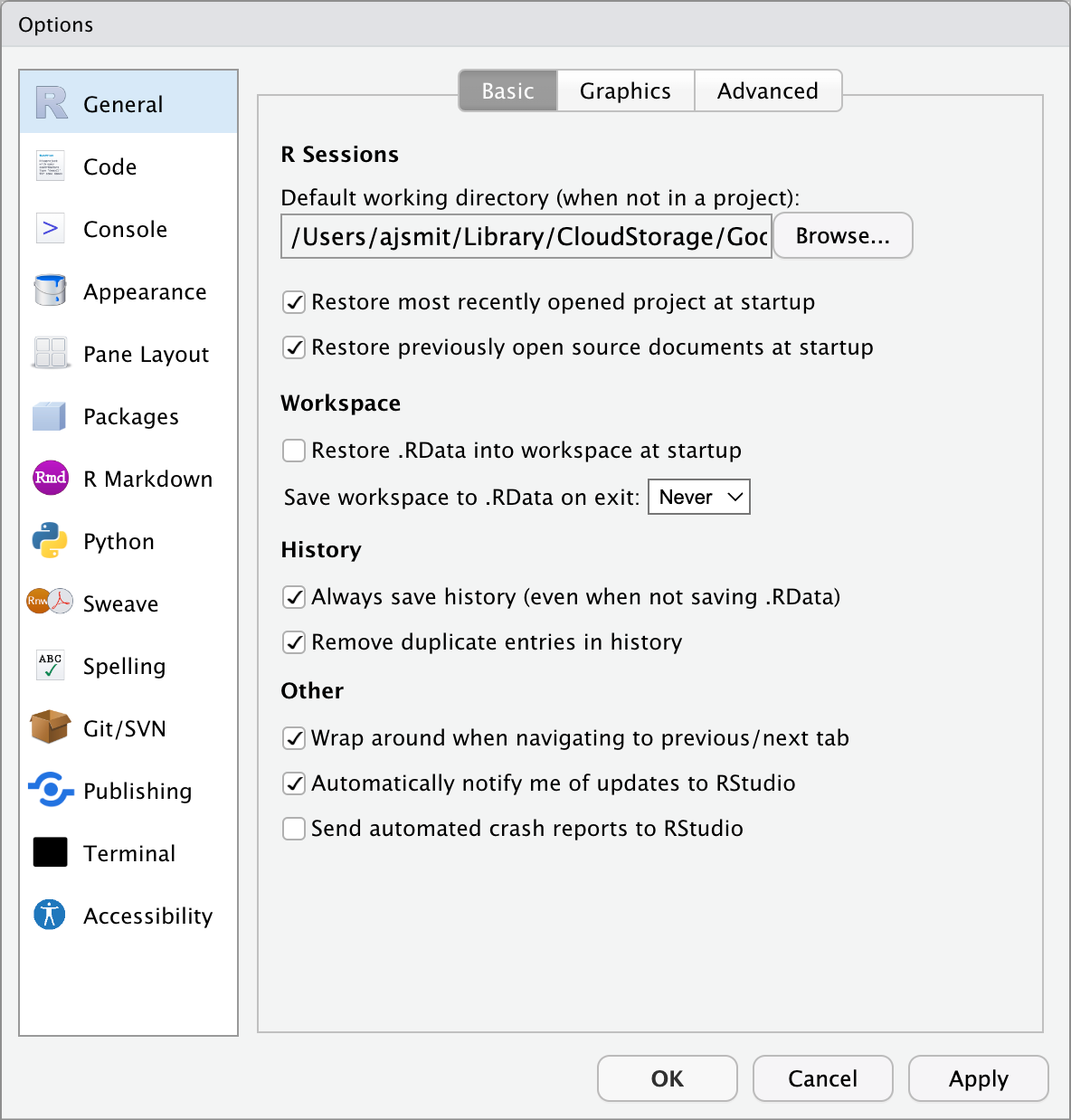Select the General R icon
The height and width of the screenshot is (1120, 1071).
52,103
